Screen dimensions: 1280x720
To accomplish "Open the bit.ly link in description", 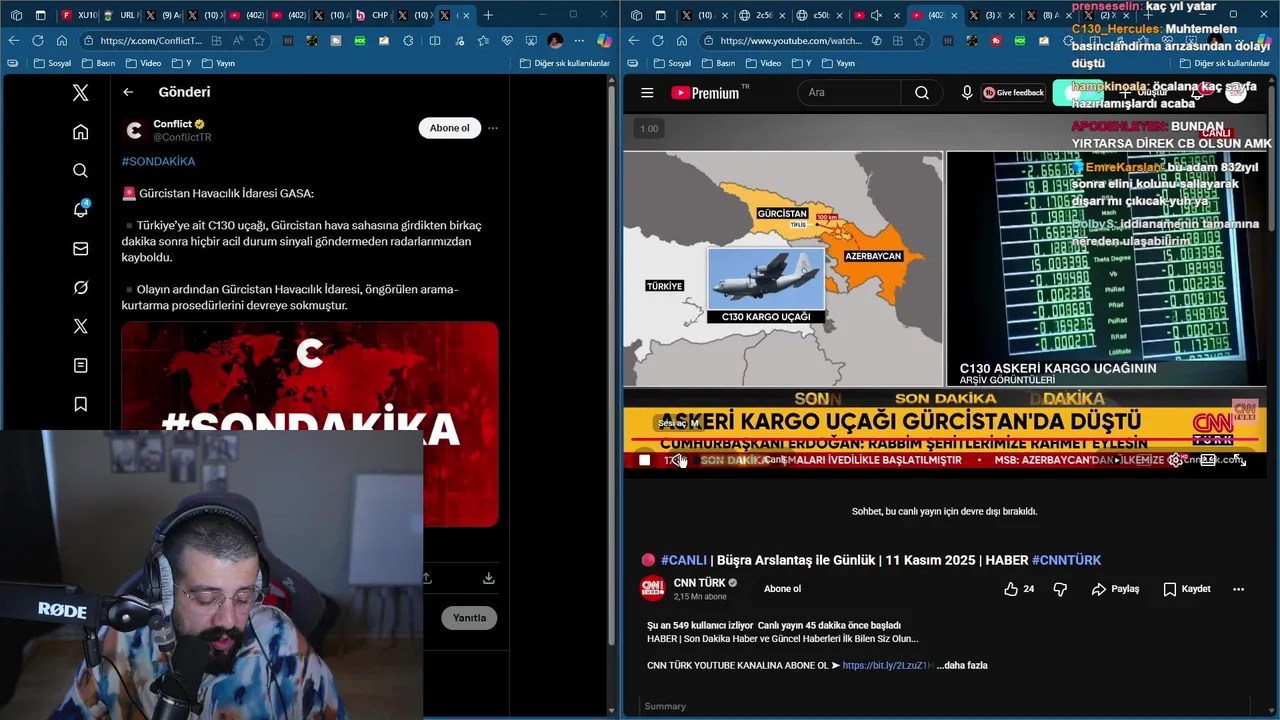I will [x=888, y=665].
